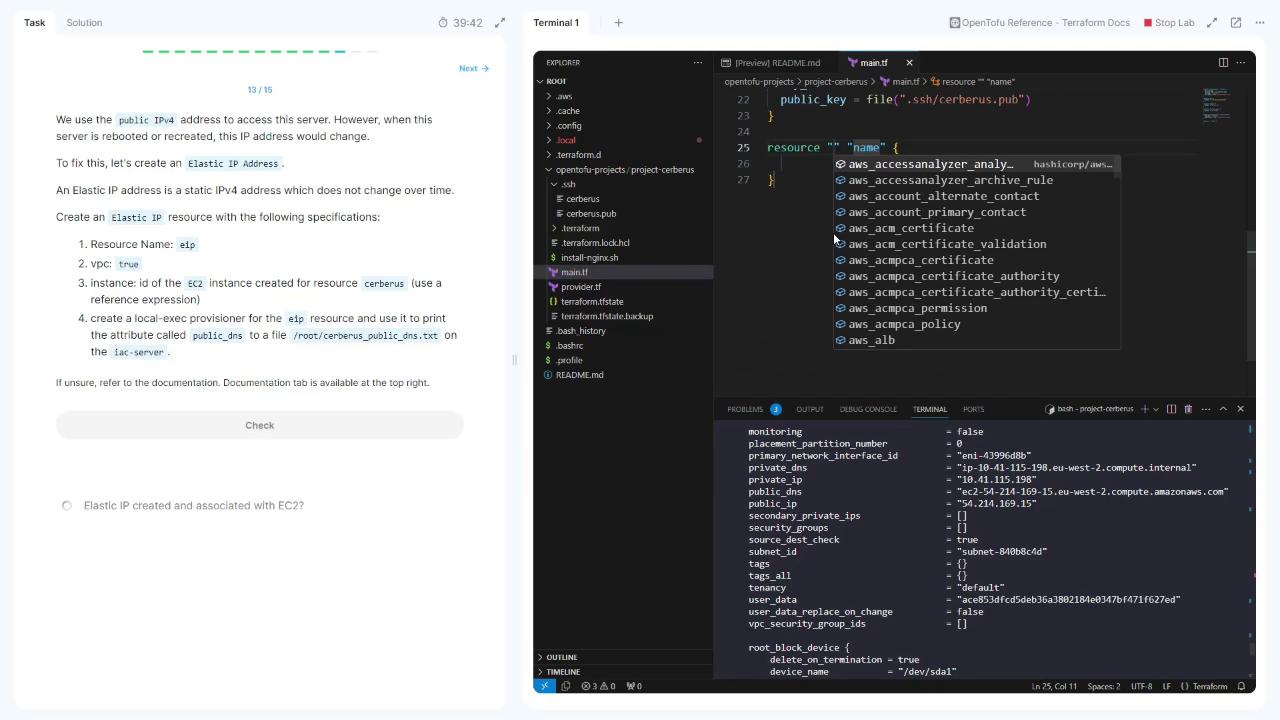Open the PROBLEMS panel tab
The height and width of the screenshot is (720, 1280).
745,409
